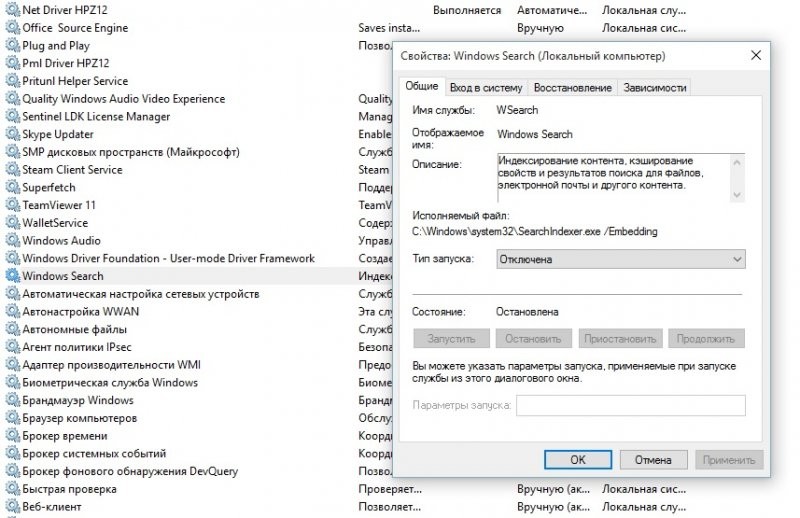The image size is (800, 518).
Task: Click the Plug and Play service icon
Action: tap(13, 46)
